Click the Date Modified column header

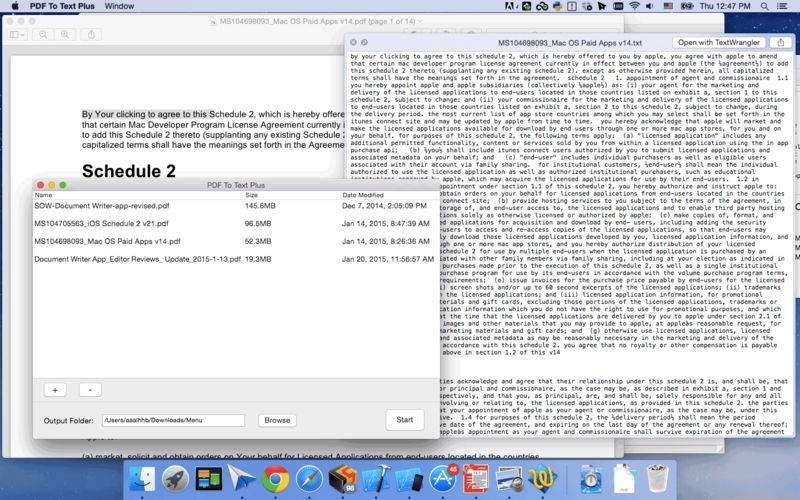click(363, 195)
